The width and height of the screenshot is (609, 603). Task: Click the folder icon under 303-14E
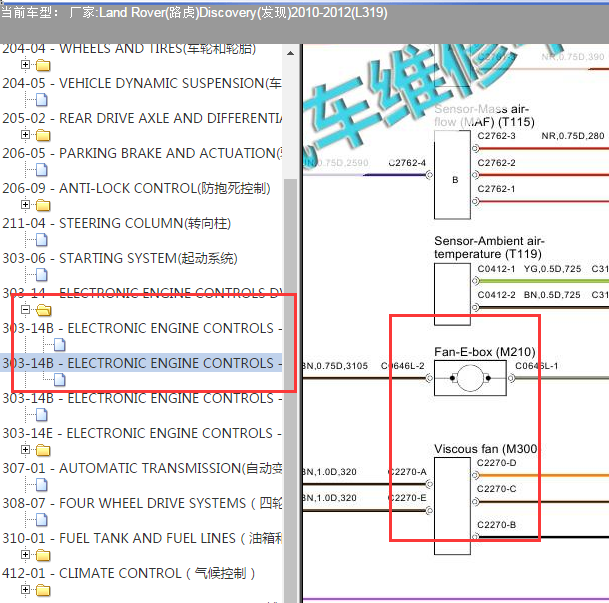coord(43,450)
